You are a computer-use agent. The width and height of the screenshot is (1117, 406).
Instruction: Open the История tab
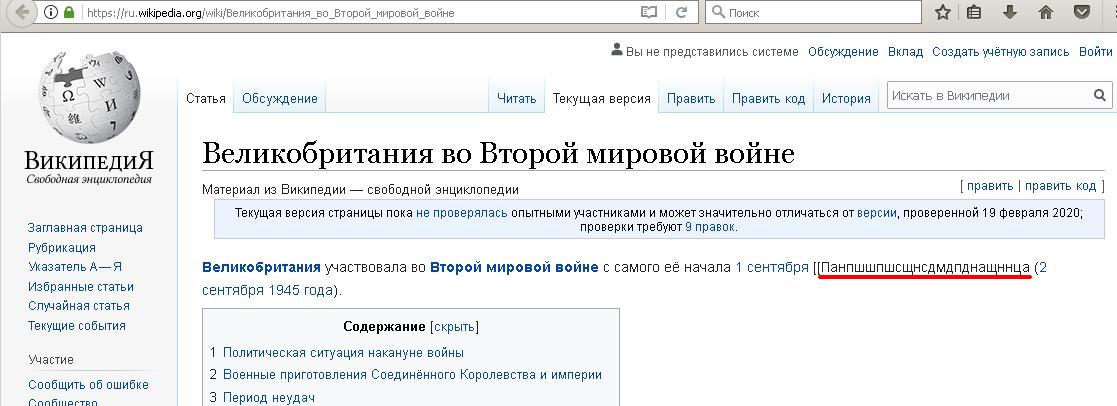click(x=846, y=98)
